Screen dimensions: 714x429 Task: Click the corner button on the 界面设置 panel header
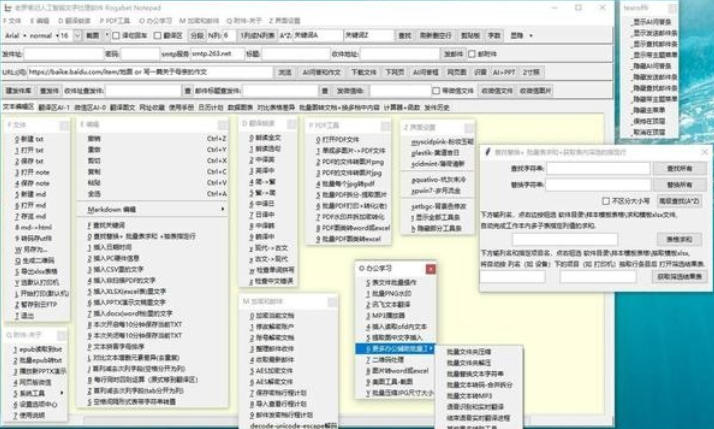tap(469, 128)
